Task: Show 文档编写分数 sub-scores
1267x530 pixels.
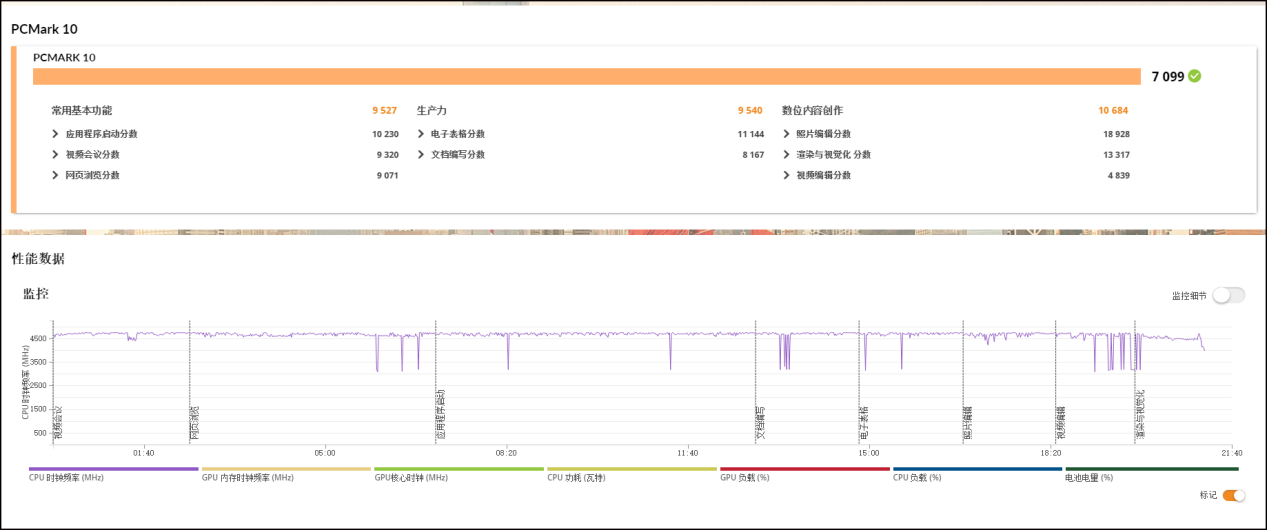Action: click(421, 155)
